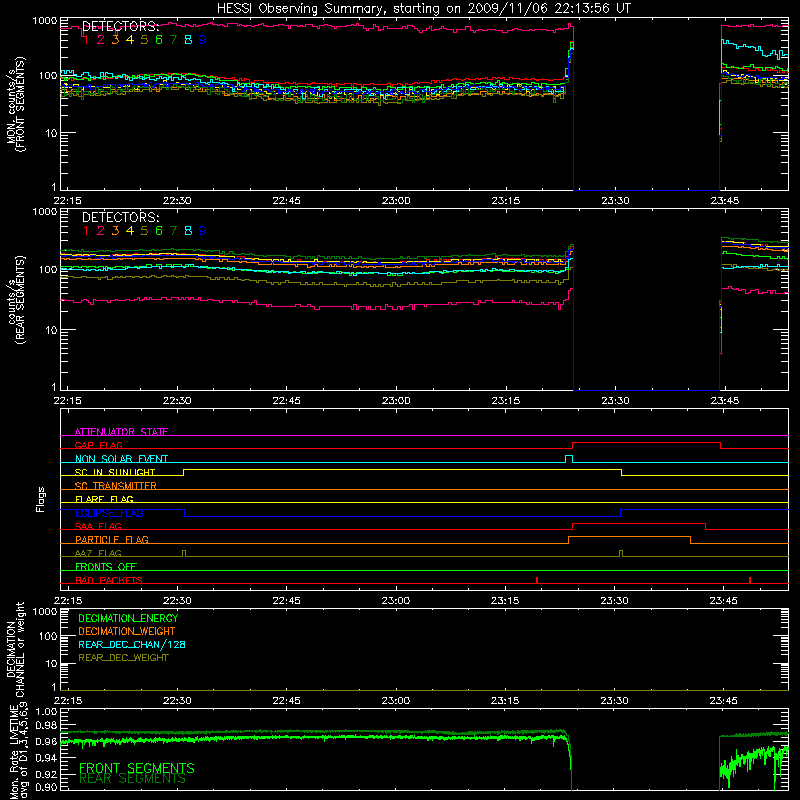
Task: Select green detector 6 in front segments legend
Action: 159,40
